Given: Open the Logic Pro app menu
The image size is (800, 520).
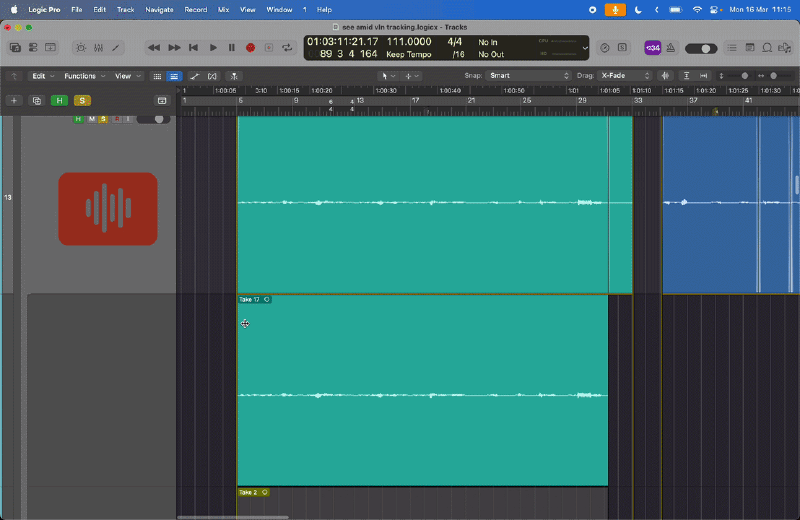Looking at the screenshot, I should 44,10.
